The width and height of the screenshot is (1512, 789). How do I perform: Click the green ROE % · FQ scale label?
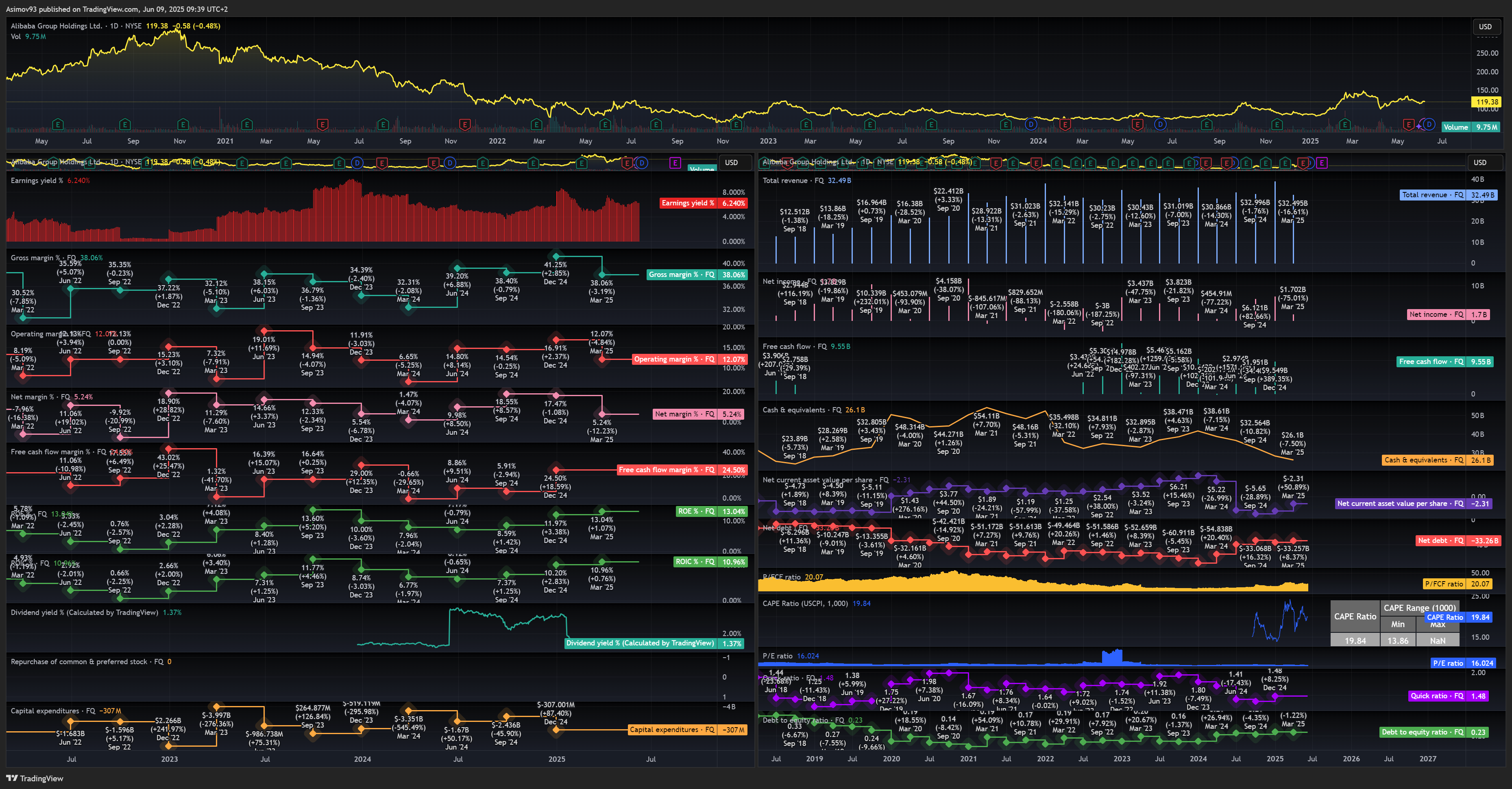[x=711, y=511]
